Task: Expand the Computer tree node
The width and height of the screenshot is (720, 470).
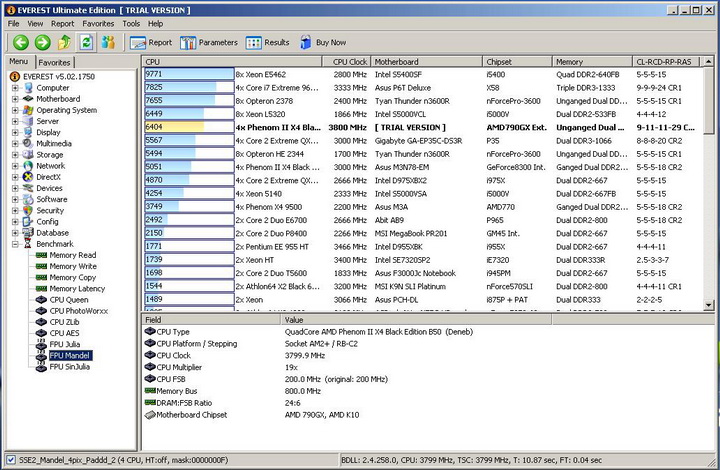Action: (x=15, y=88)
